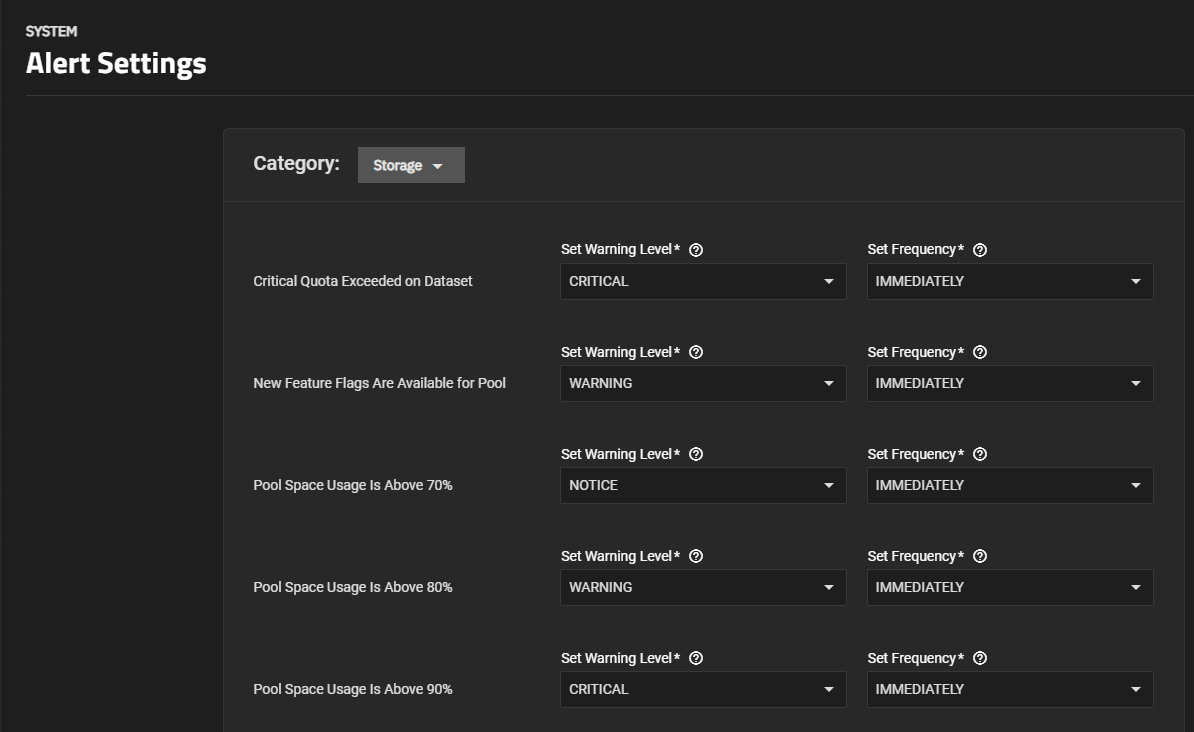
Task: Click Warning Level help icon for Pool Usage 90%
Action: click(x=697, y=658)
